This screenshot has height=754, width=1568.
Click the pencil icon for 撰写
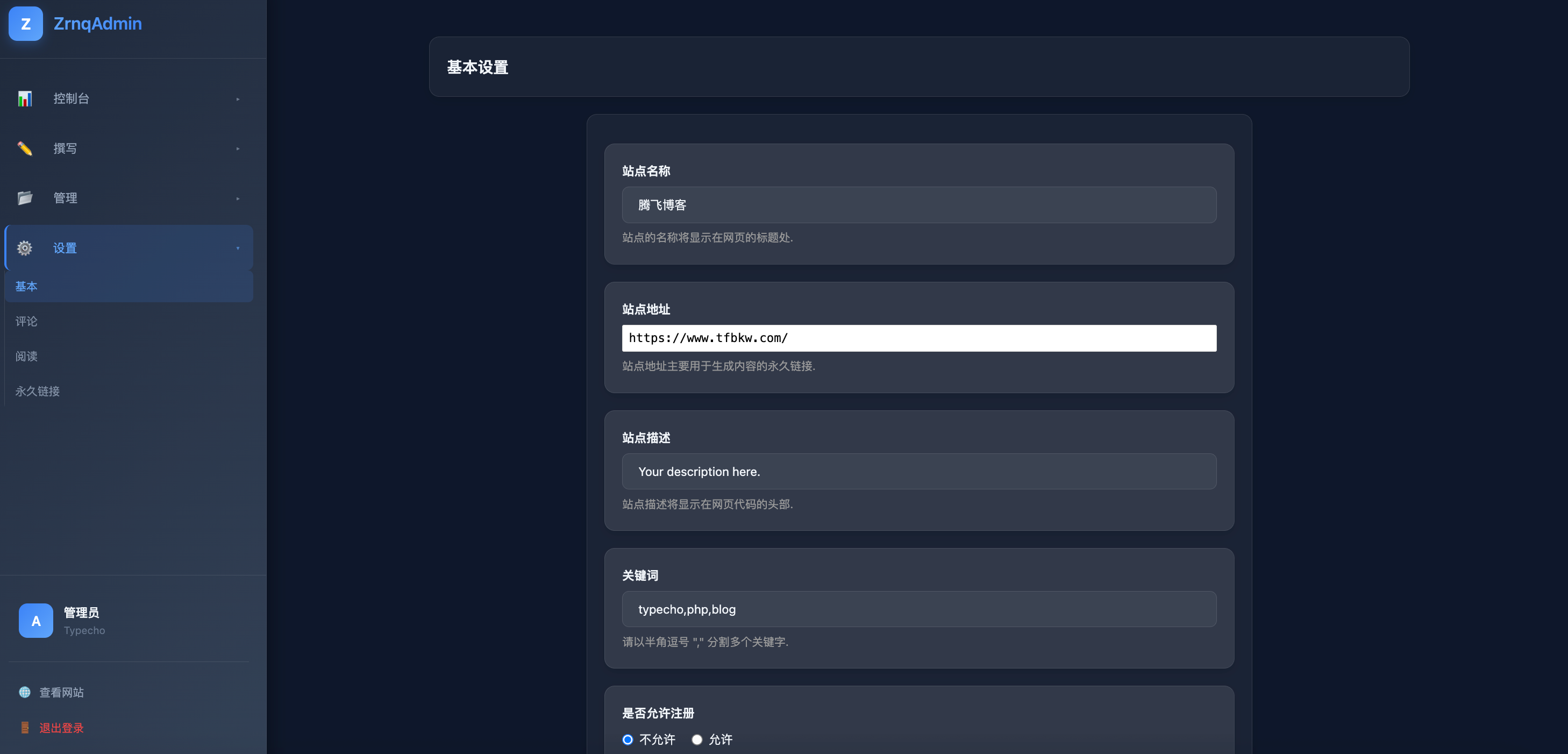tap(24, 148)
